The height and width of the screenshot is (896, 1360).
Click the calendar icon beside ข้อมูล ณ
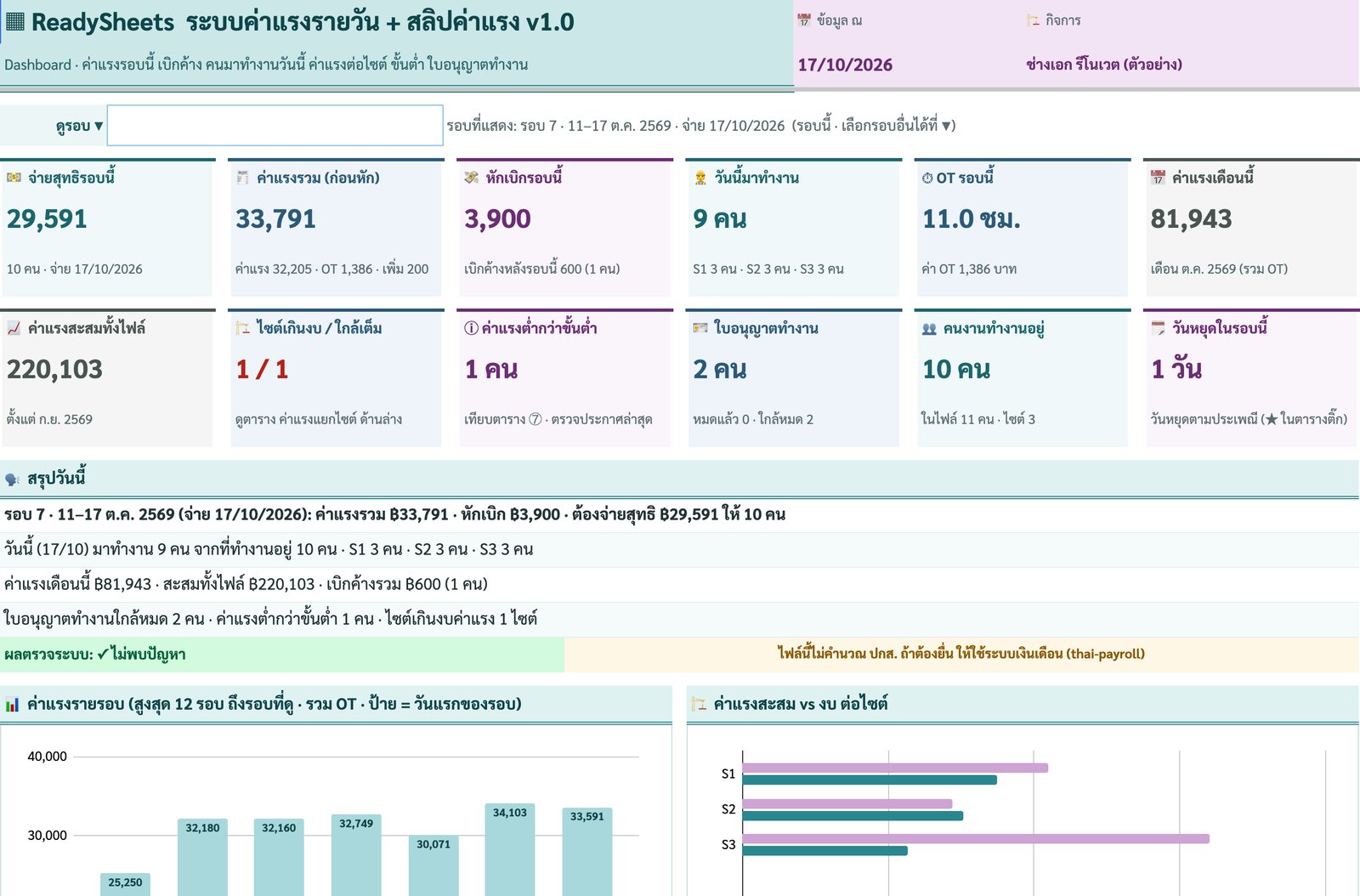[x=804, y=20]
